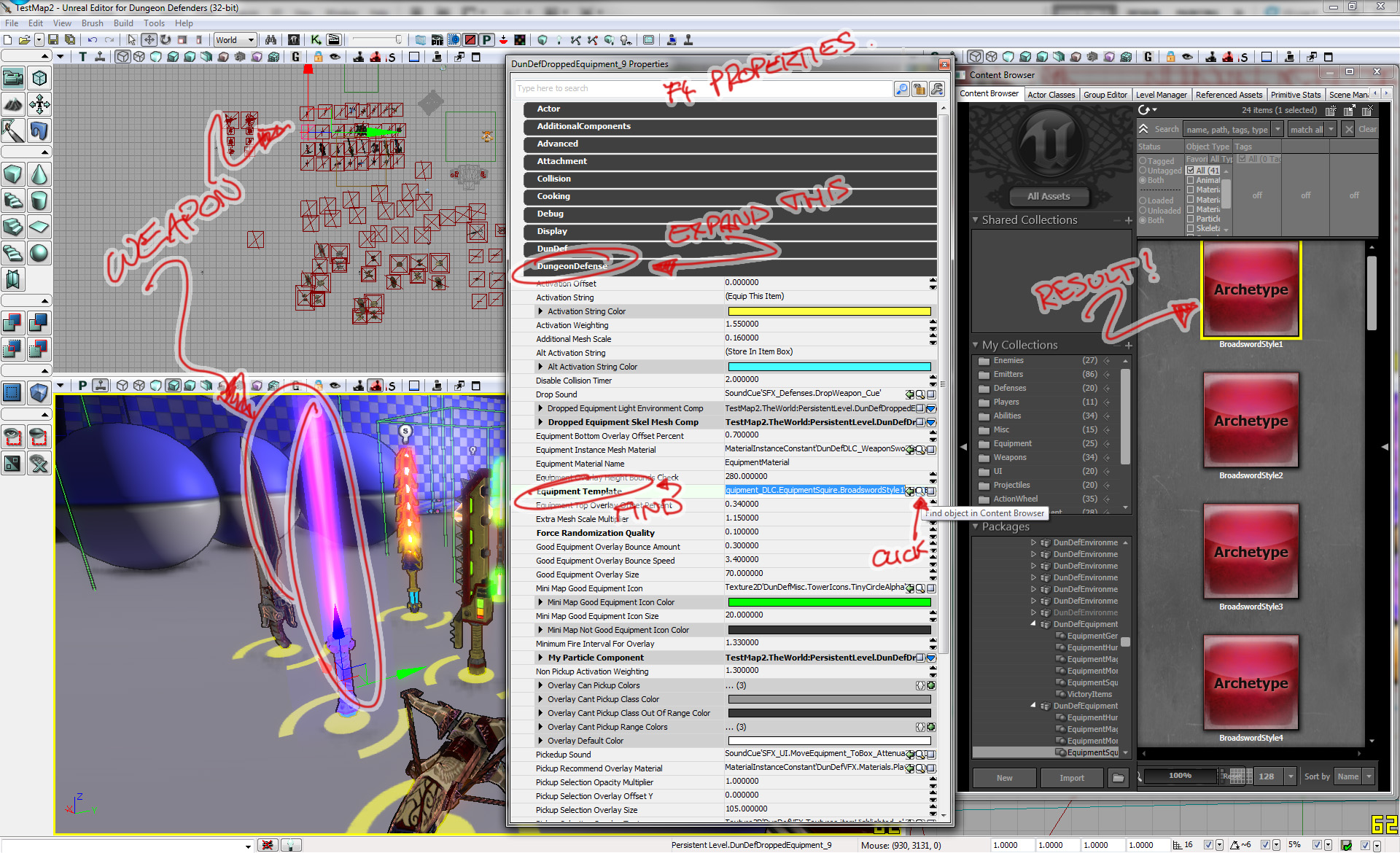1400x853 pixels.
Task: Expand Dropped Equipment Skel Mesh Comp
Action: point(540,422)
